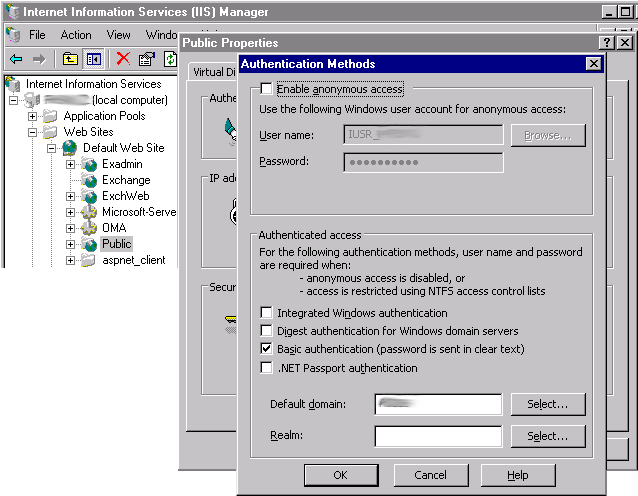
Task: Open the Window menu
Action: [x=162, y=35]
